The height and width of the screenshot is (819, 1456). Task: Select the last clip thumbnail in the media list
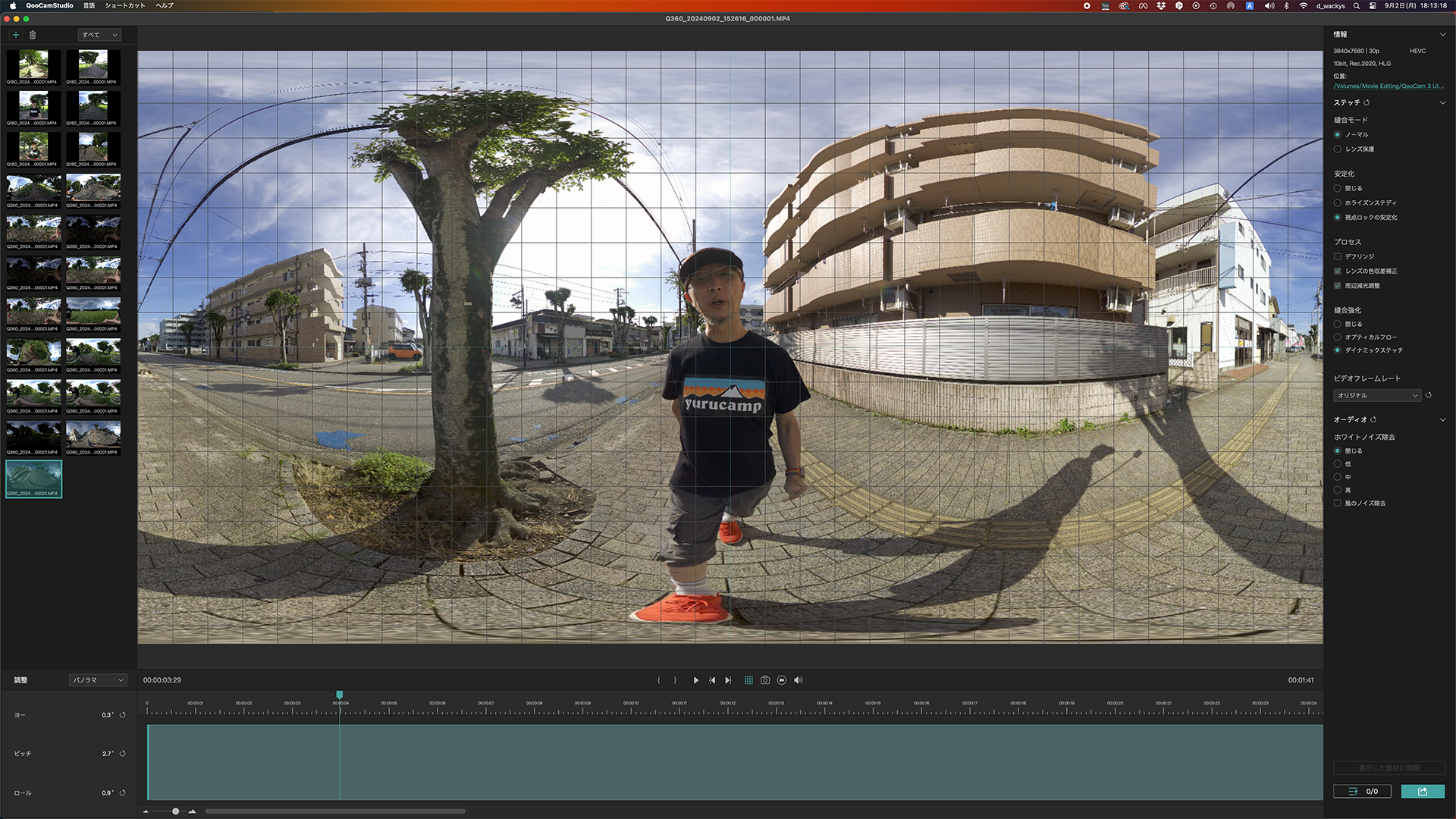pos(33,478)
